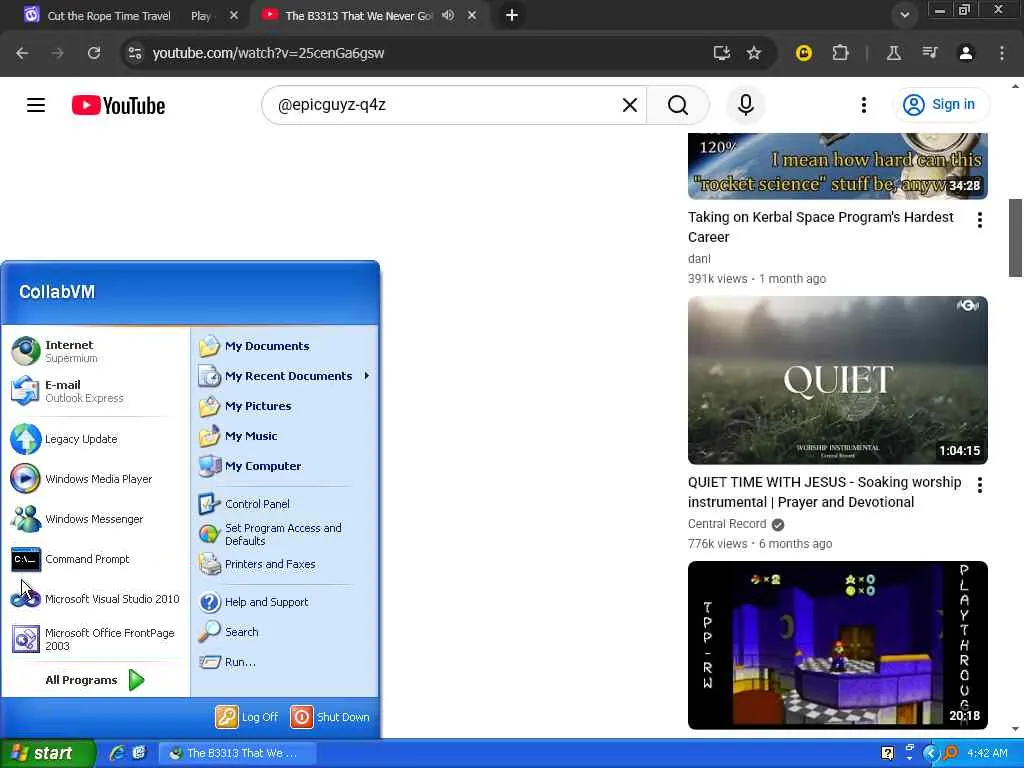The width and height of the screenshot is (1024, 768).
Task: Mute The B3313 tab audio
Action: pos(448,15)
